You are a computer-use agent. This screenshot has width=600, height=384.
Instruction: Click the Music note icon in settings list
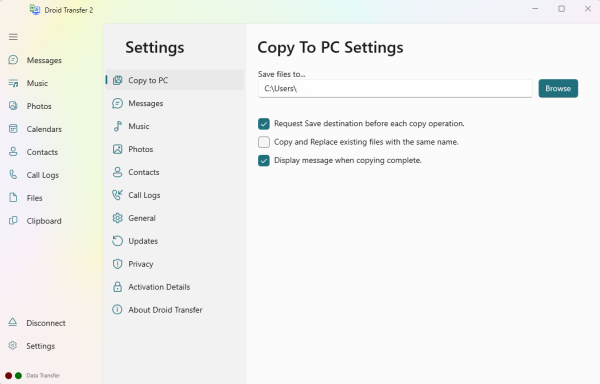117,126
